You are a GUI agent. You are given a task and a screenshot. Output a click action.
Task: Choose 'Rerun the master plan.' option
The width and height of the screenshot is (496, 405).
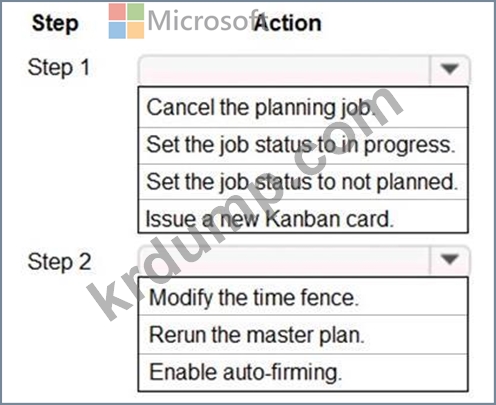(303, 335)
